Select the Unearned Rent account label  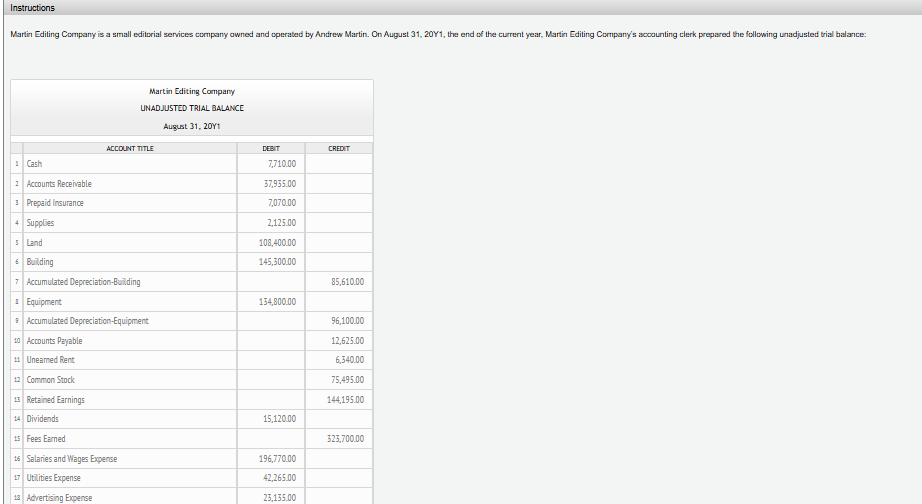click(51, 360)
